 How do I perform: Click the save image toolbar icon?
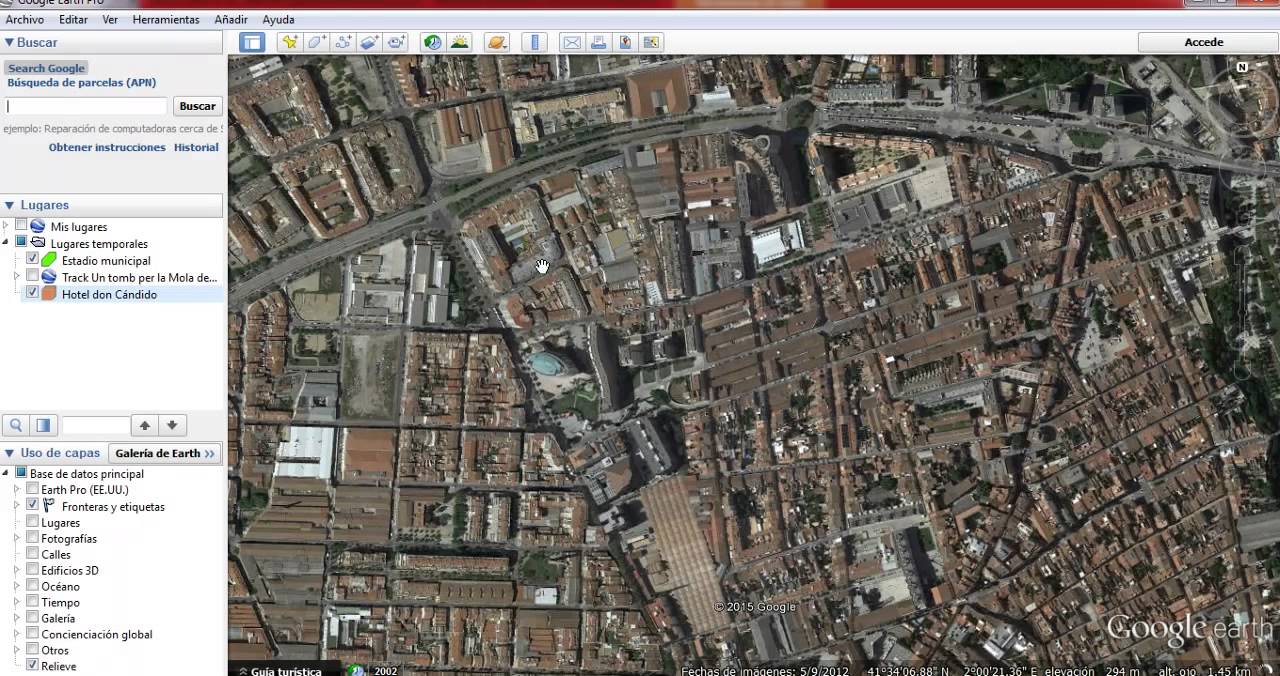[651, 42]
